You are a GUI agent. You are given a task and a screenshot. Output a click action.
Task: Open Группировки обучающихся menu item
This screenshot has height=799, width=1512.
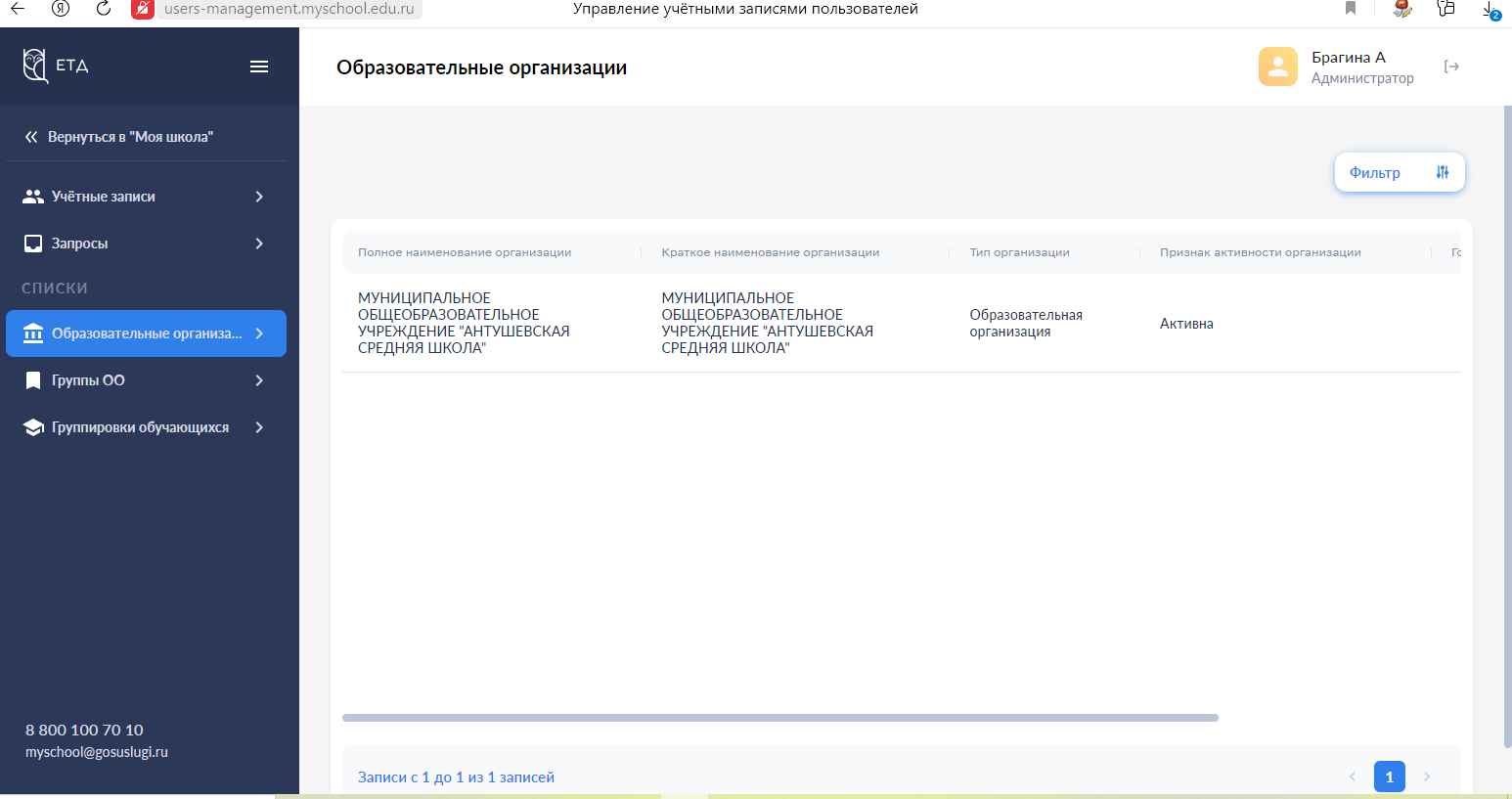pyautogui.click(x=146, y=427)
